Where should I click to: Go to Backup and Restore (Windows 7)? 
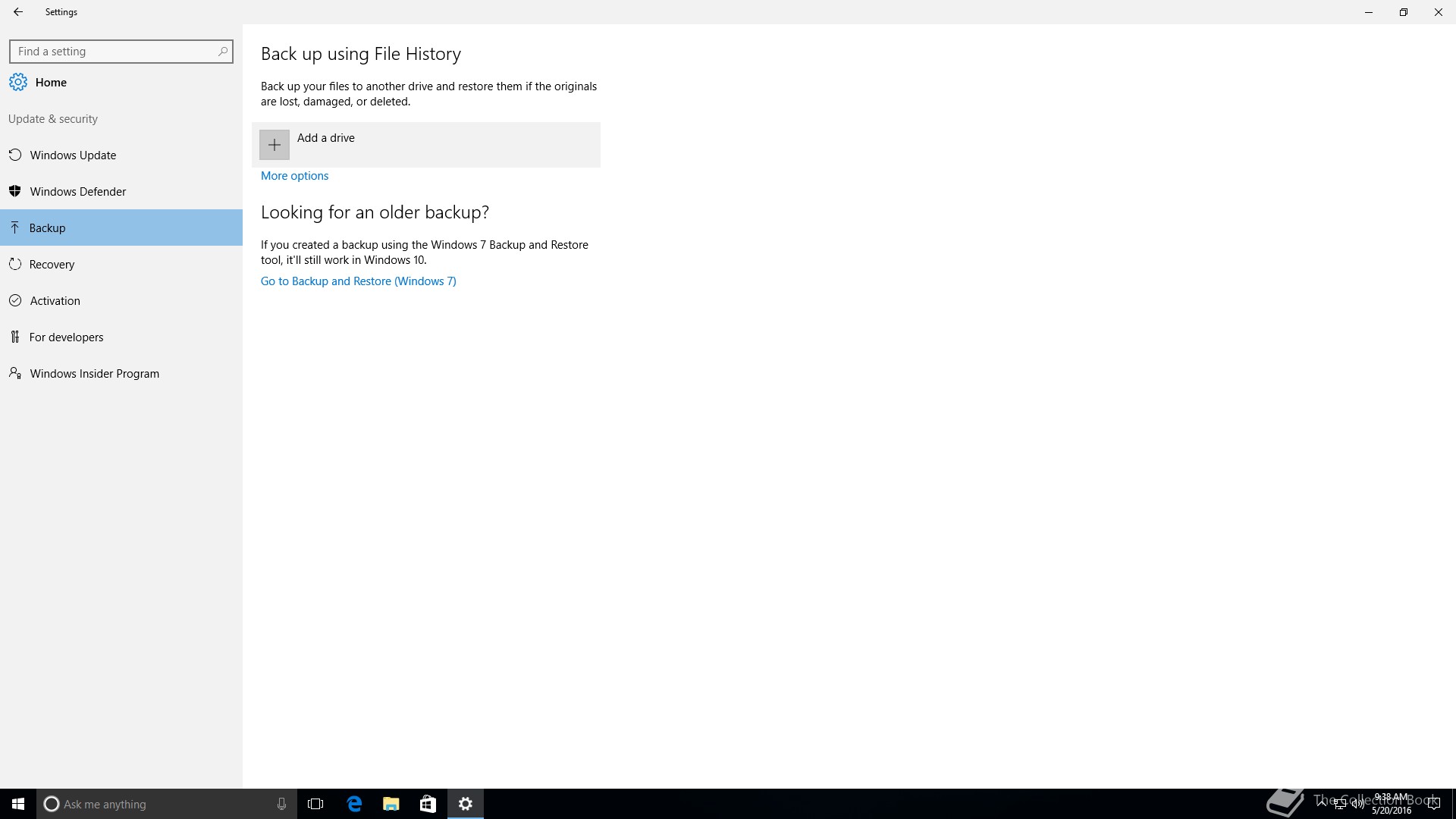pos(359,281)
